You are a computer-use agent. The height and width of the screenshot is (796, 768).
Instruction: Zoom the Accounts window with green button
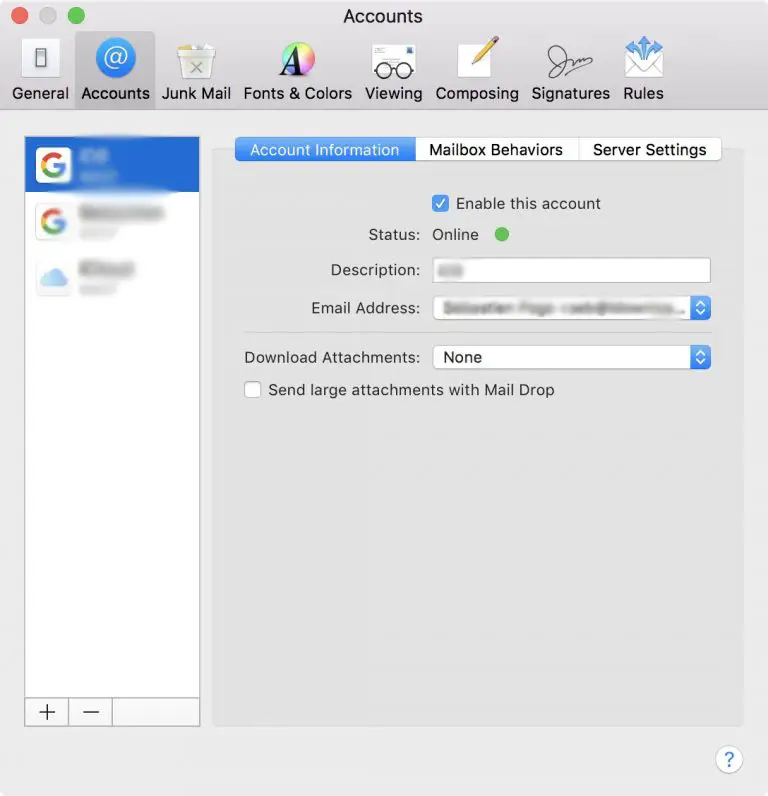tap(77, 16)
